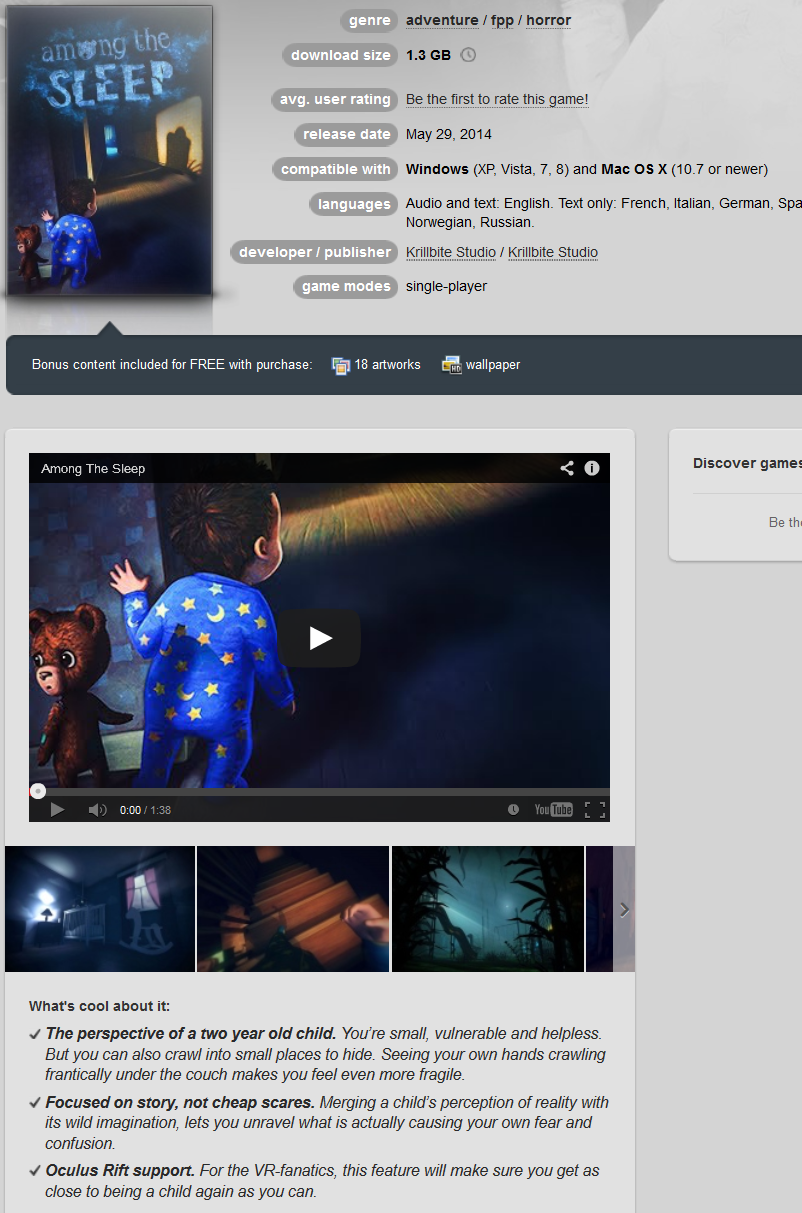This screenshot has width=802, height=1213.
Task: Click the May 29, 2014 date text
Action: 449,134
